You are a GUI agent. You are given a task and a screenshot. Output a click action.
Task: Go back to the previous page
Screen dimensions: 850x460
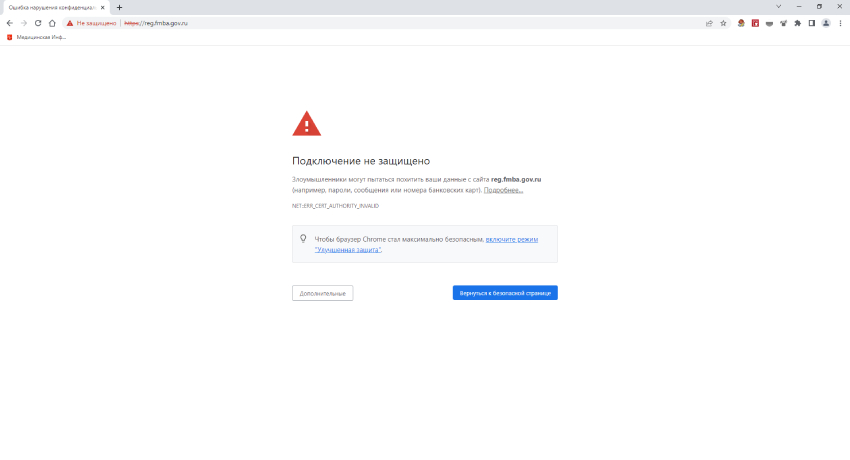tap(10, 23)
